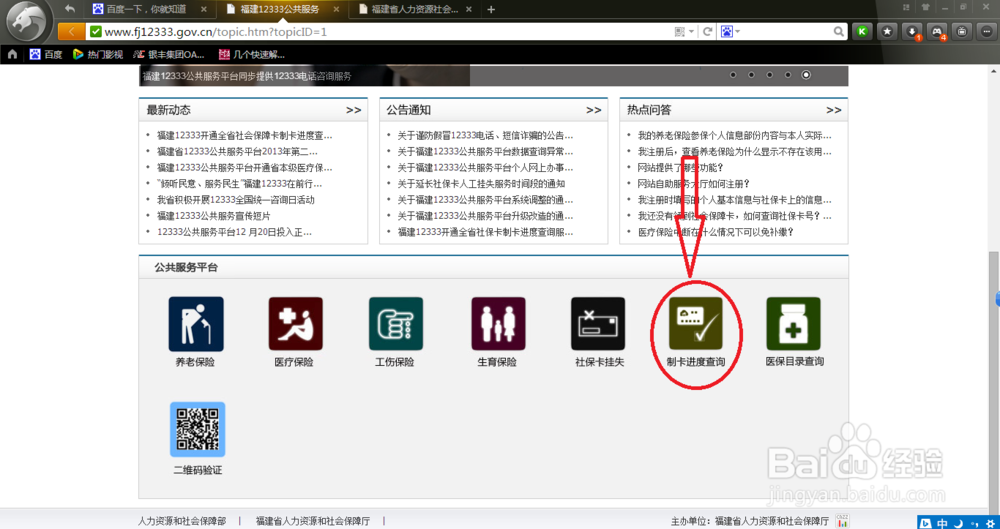Open the 生育保险 service icon
The height and width of the screenshot is (529, 1000).
point(498,324)
